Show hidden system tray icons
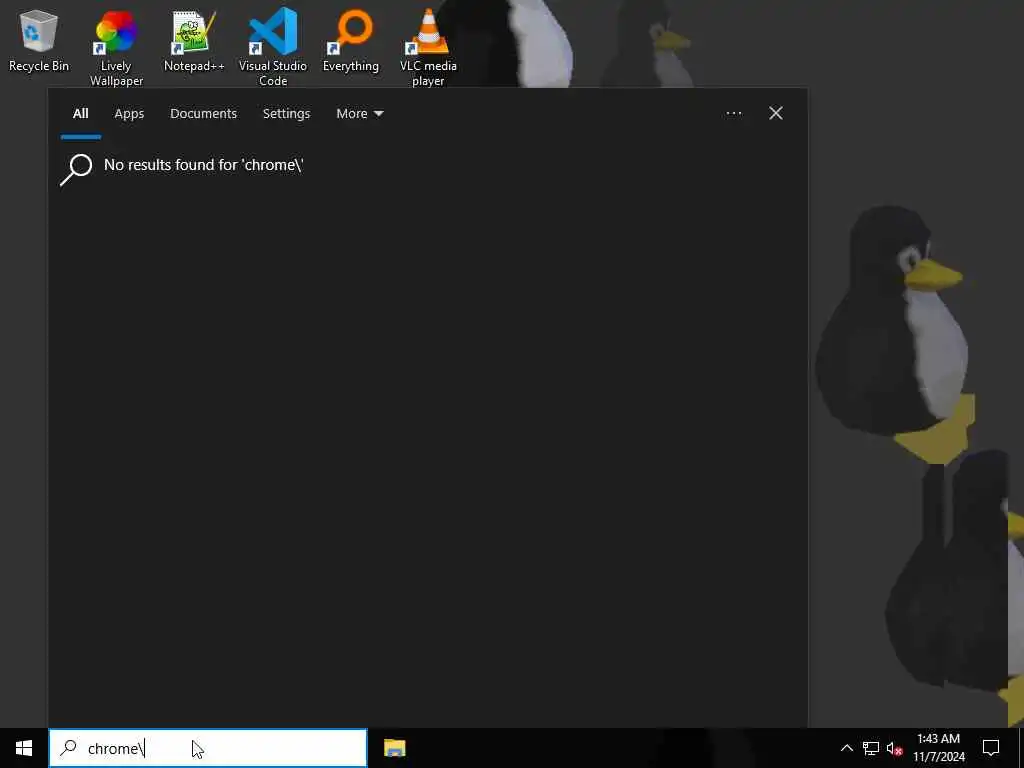 tap(846, 748)
